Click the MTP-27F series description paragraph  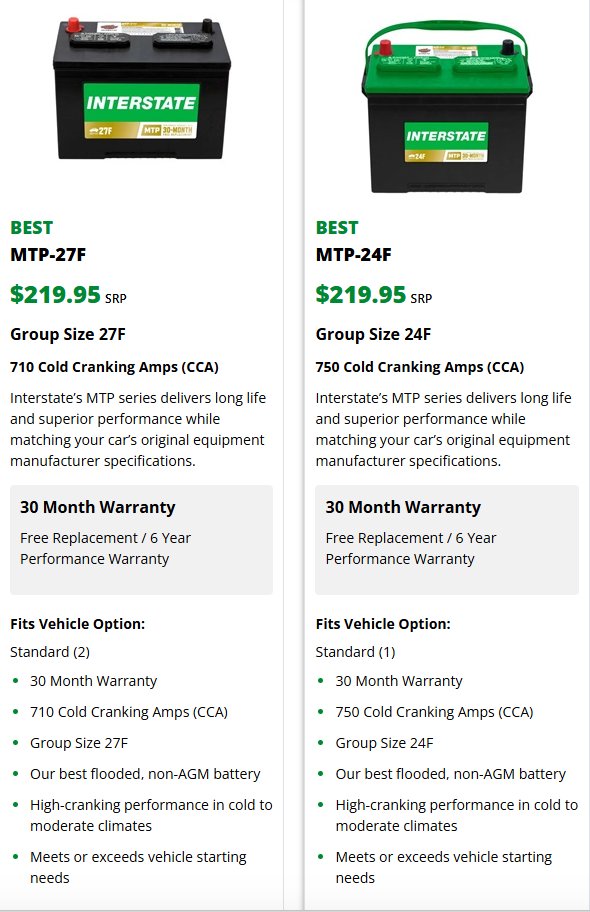(138, 429)
